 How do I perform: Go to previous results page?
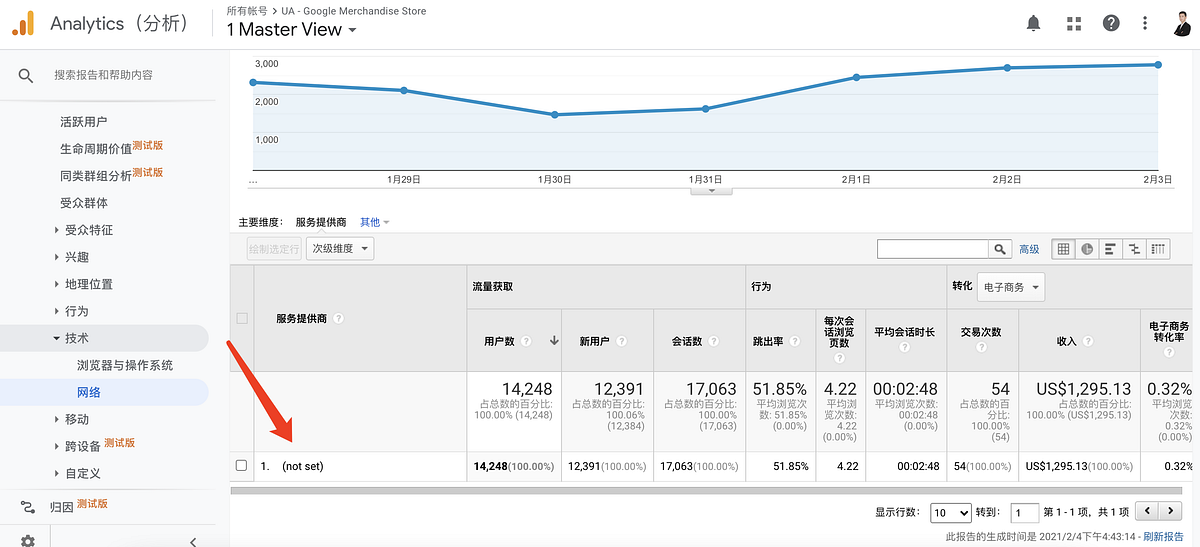pyautogui.click(x=1147, y=511)
